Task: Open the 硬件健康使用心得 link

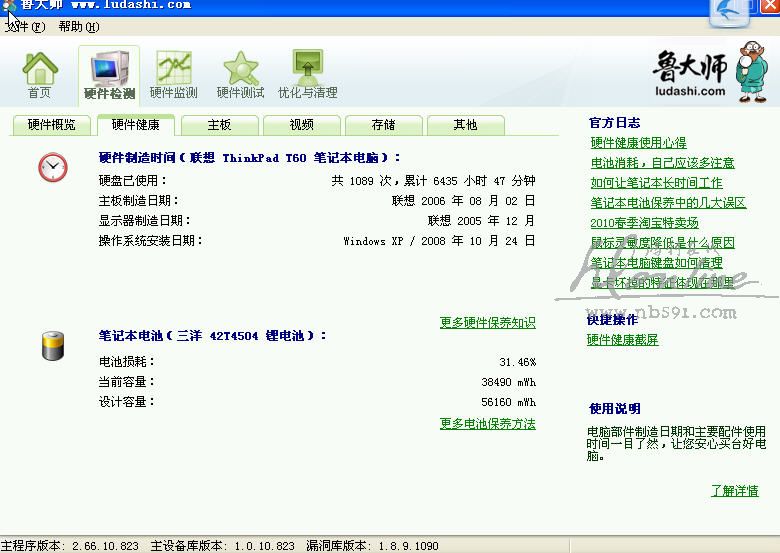Action: tap(638, 143)
